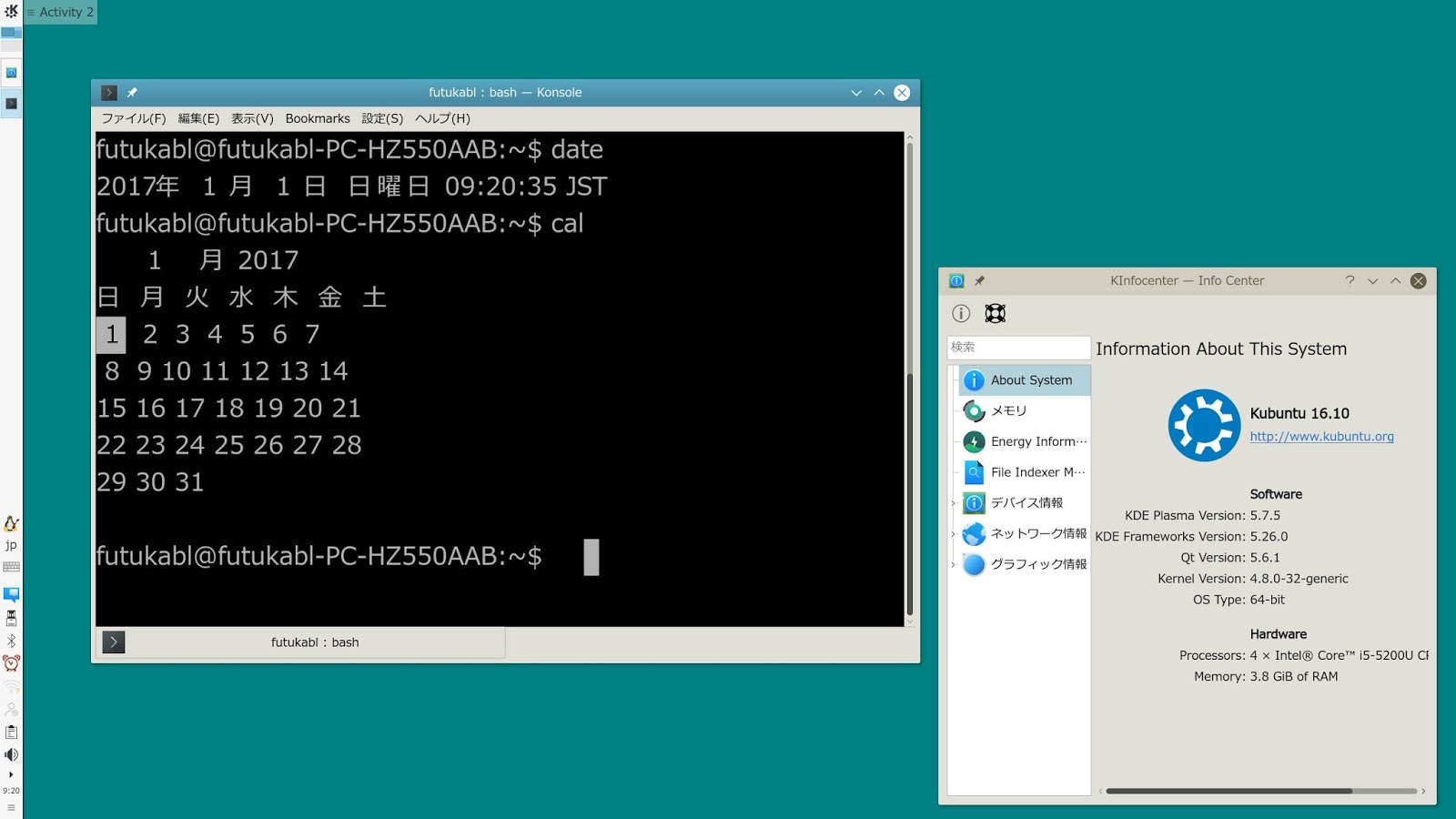Select KInfocenter entry in the task manager
Viewport: 1456px width, 819px height.
pyautogui.click(x=11, y=72)
